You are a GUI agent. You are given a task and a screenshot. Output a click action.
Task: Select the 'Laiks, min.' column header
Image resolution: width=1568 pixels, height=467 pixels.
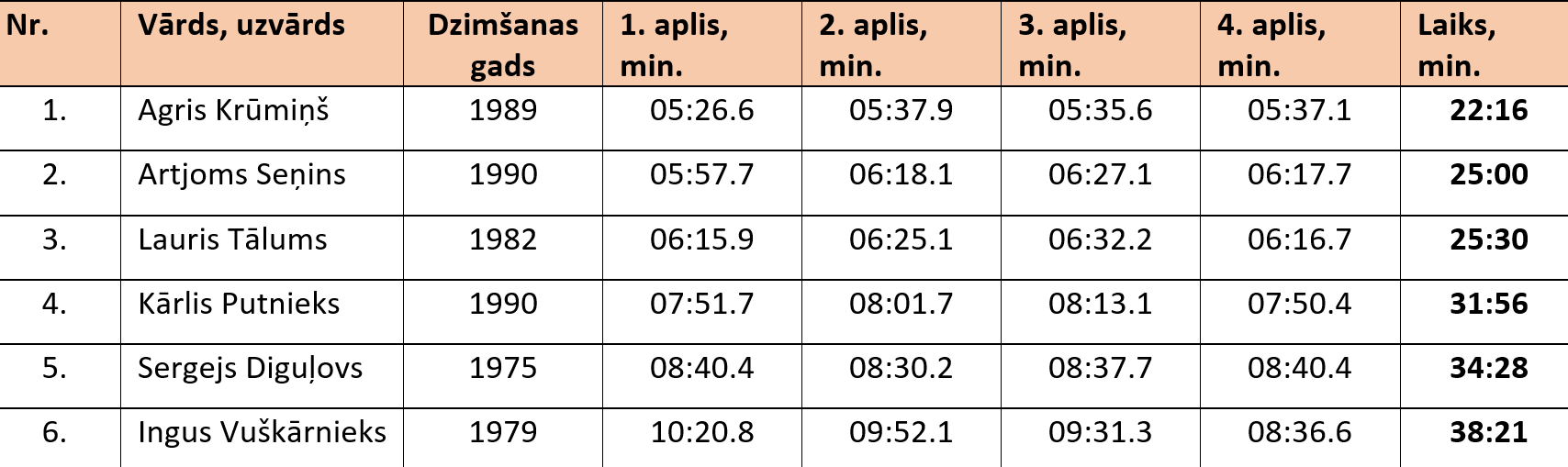(1456, 45)
